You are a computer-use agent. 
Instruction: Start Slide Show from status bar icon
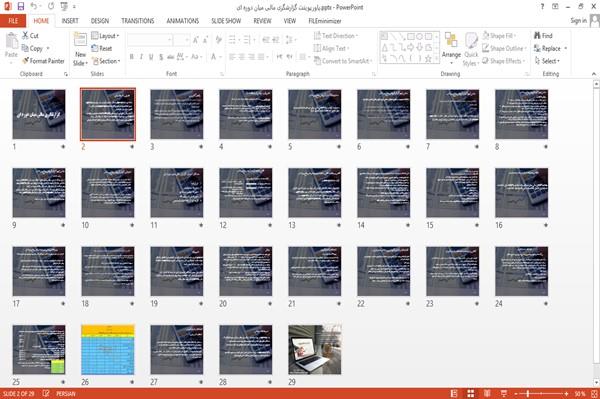pyautogui.click(x=504, y=394)
